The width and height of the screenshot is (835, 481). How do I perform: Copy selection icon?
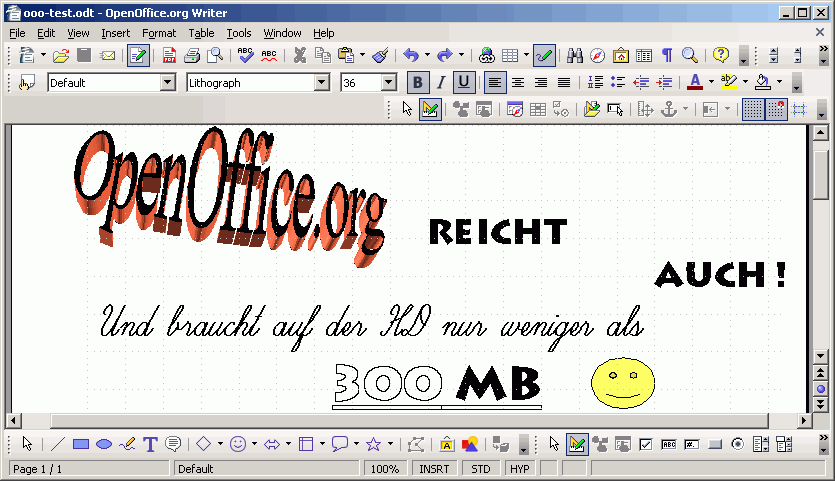point(323,55)
